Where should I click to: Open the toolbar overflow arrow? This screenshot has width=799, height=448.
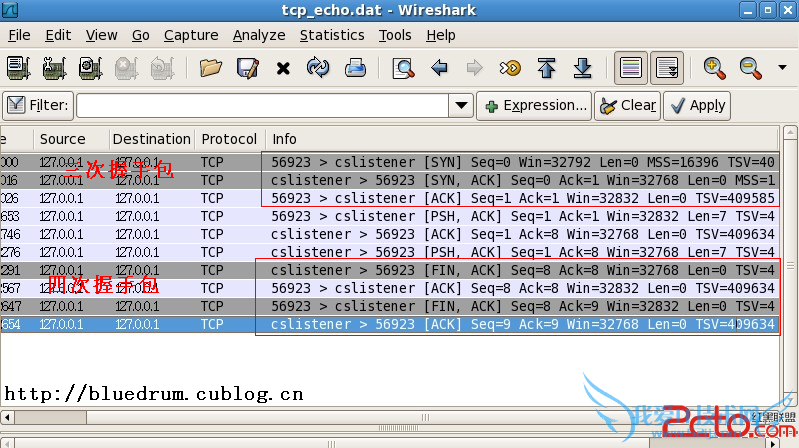coord(782,67)
